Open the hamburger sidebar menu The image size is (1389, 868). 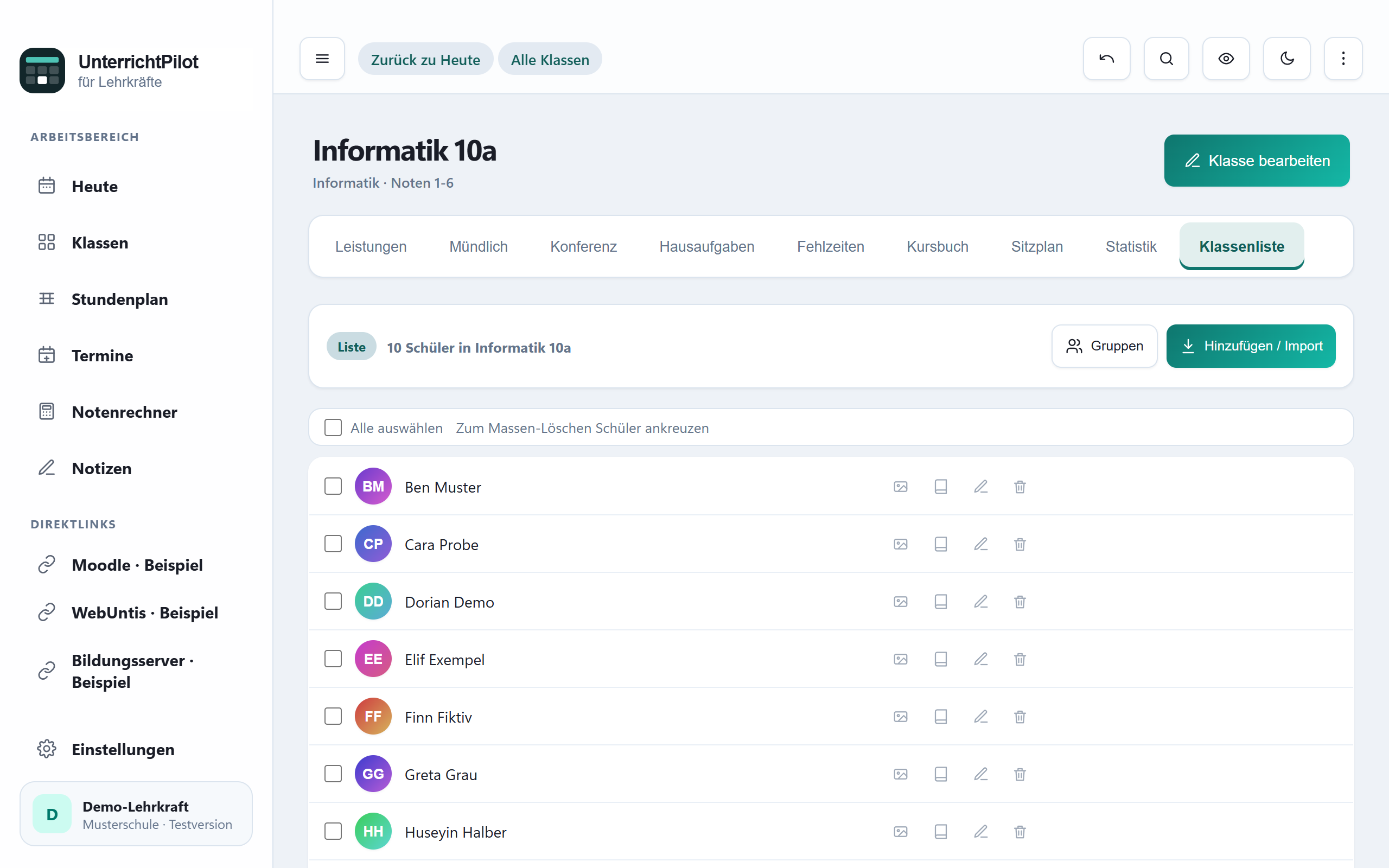click(322, 59)
